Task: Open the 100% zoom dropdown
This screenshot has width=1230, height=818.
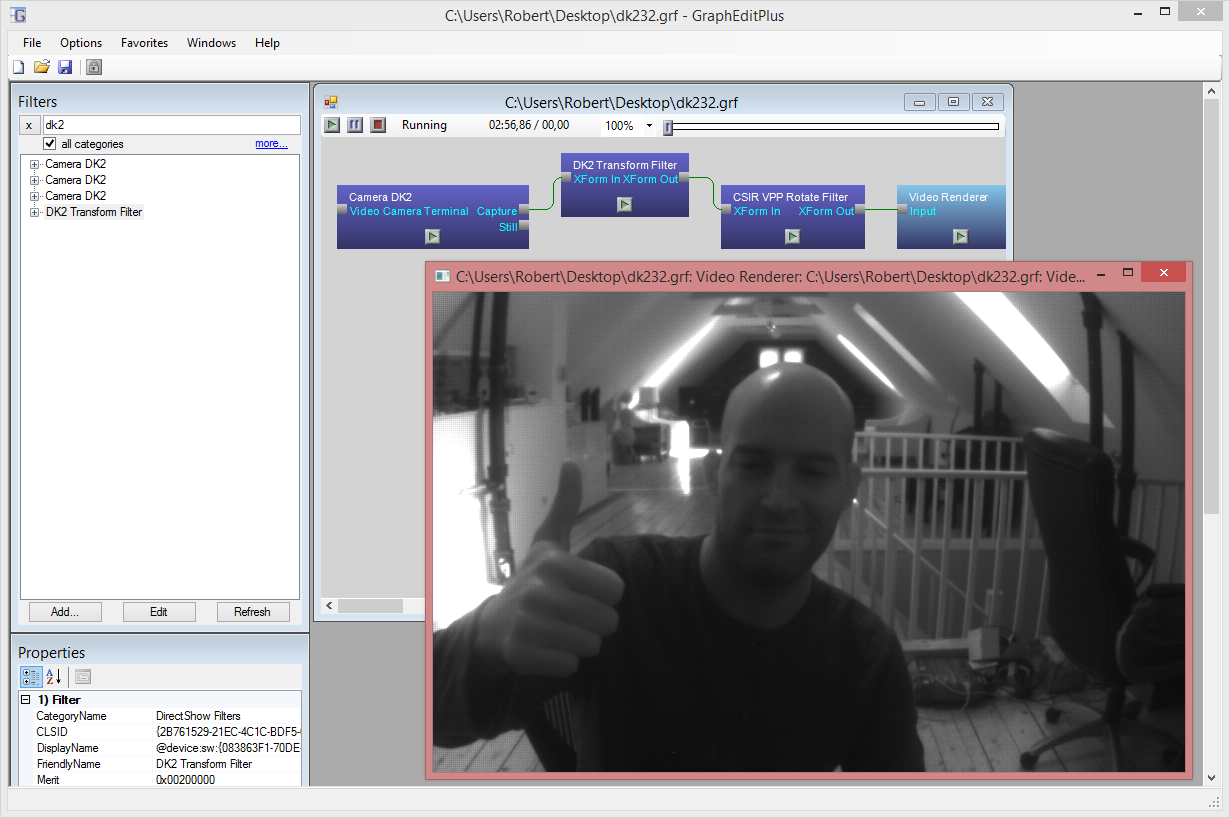Action: tap(649, 126)
